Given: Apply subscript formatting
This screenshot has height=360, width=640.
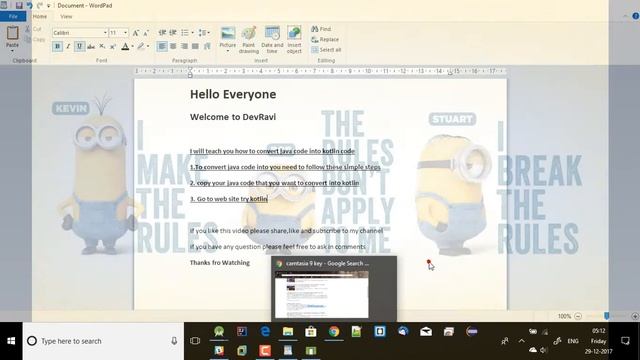Looking at the screenshot, I should tap(102, 47).
